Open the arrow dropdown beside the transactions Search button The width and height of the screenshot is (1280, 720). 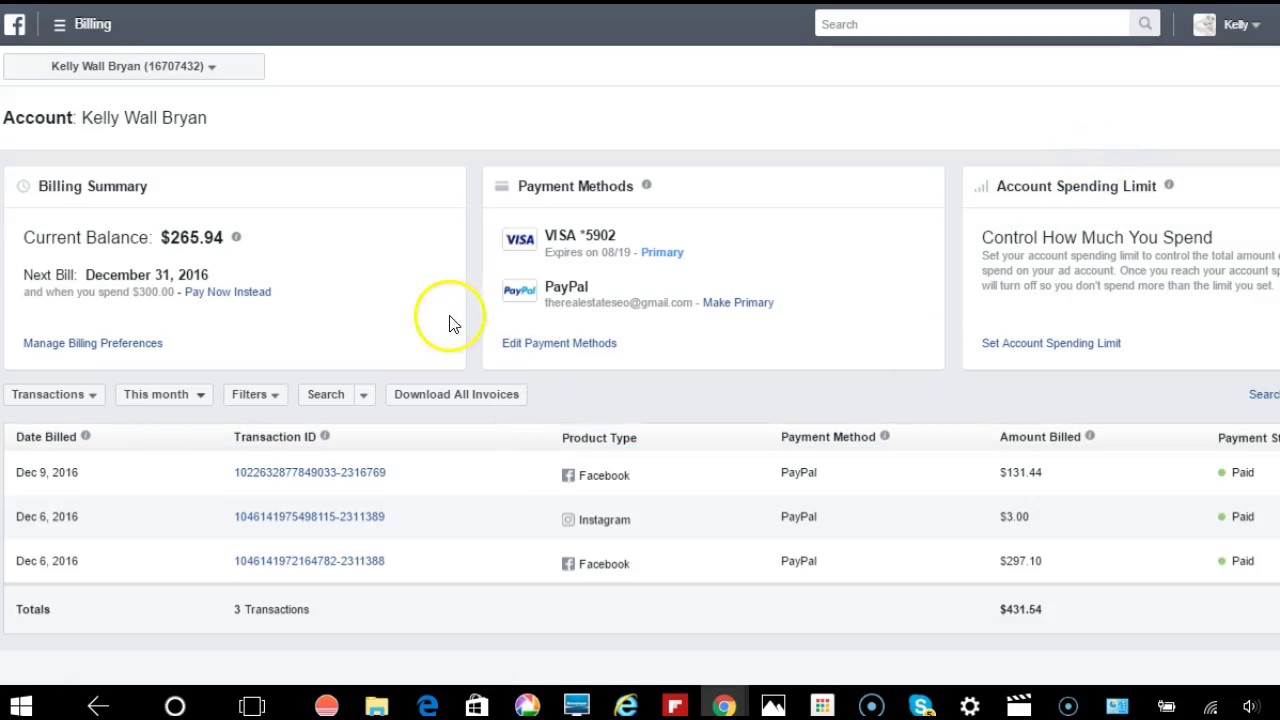pos(363,394)
